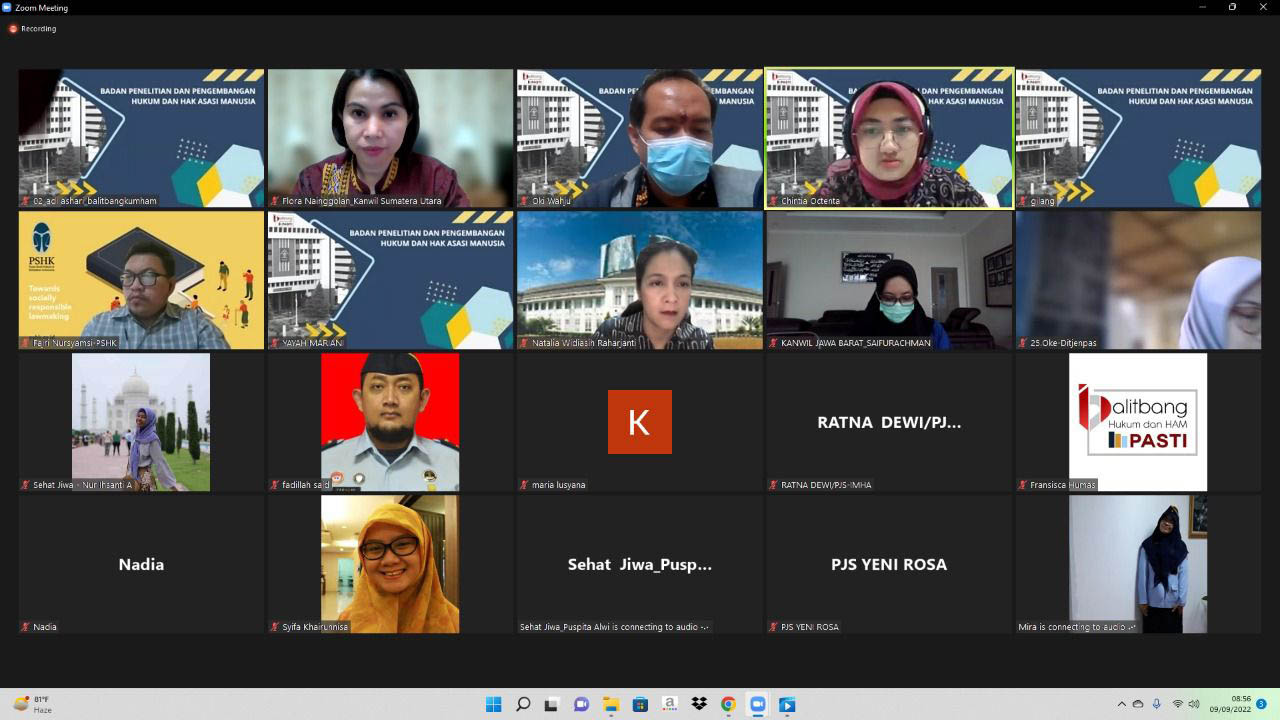The height and width of the screenshot is (720, 1280).
Task: Select KANWIL JAWA BARAT_SAIFURACHMAN tile
Action: 889,280
